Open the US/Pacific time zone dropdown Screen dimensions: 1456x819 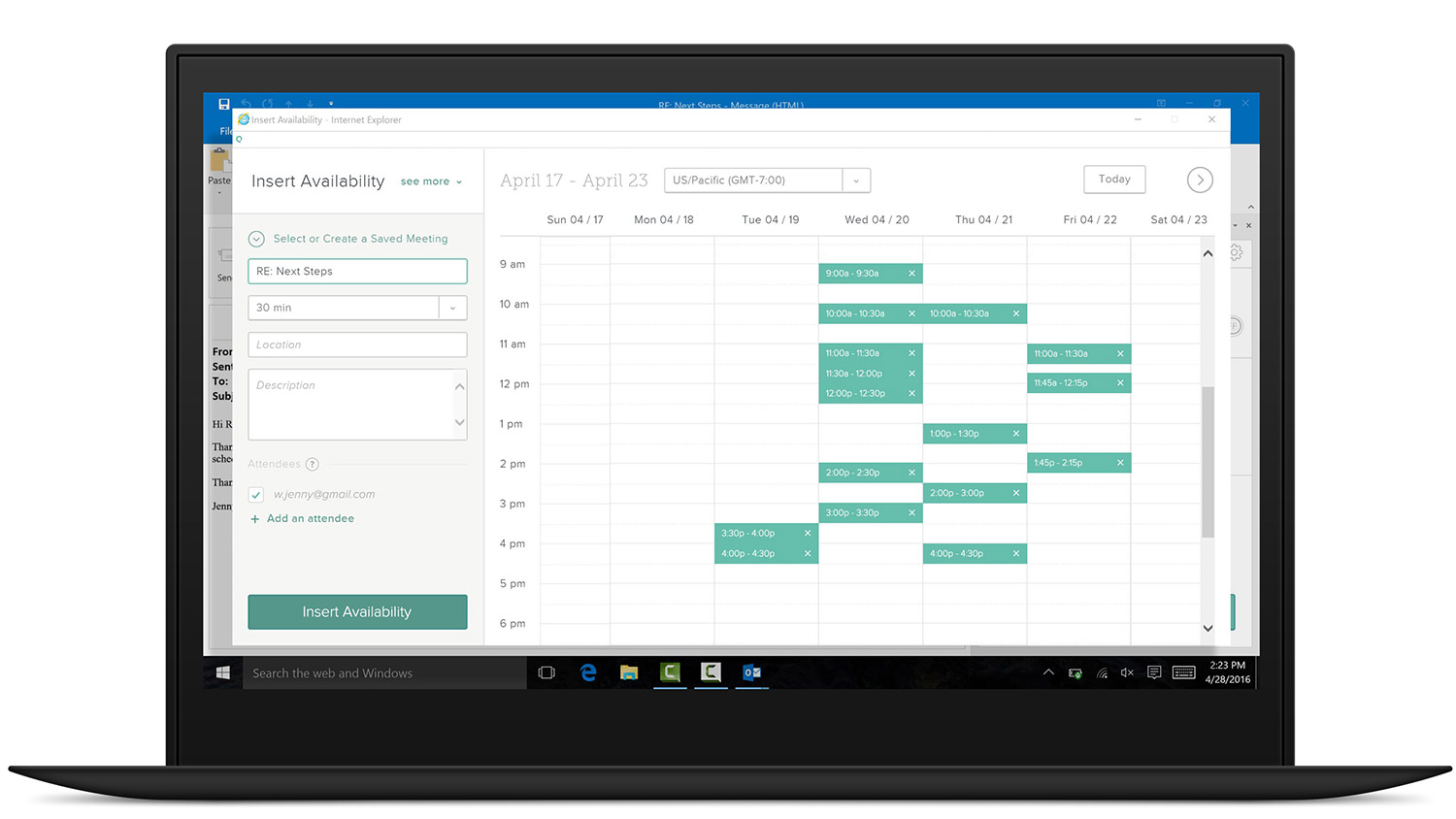856,180
